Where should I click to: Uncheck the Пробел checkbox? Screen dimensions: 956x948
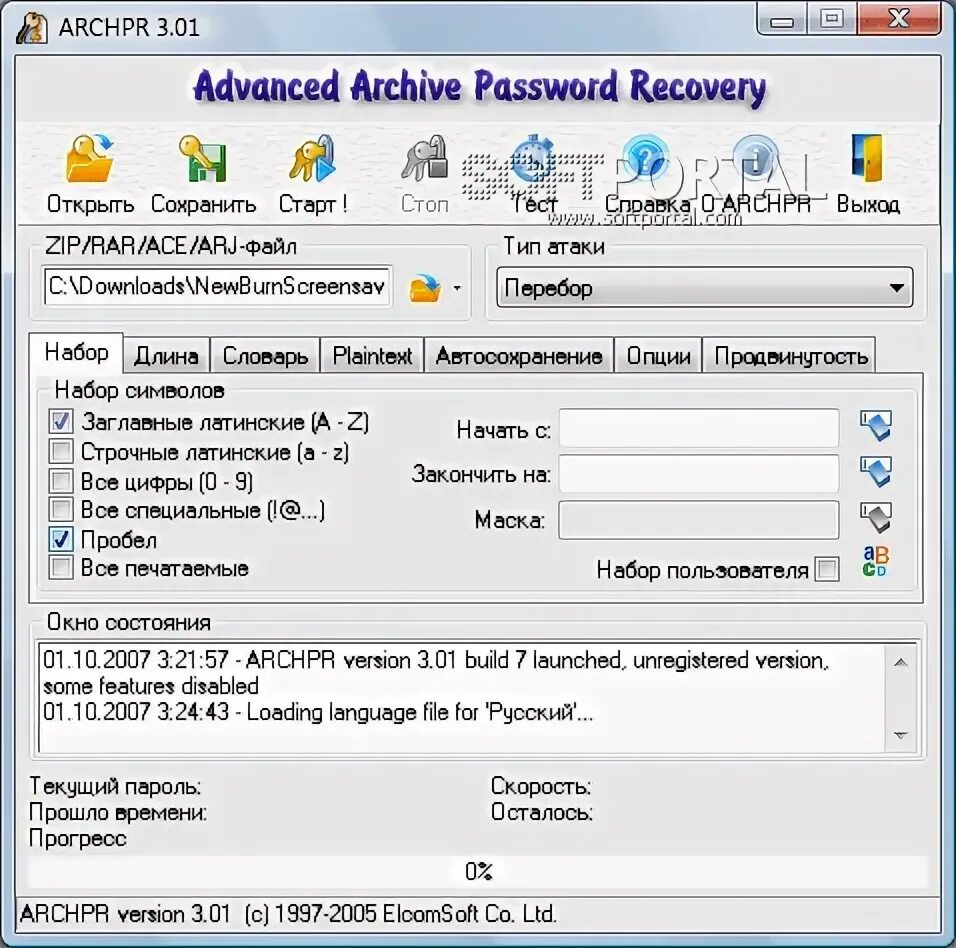(x=61, y=540)
